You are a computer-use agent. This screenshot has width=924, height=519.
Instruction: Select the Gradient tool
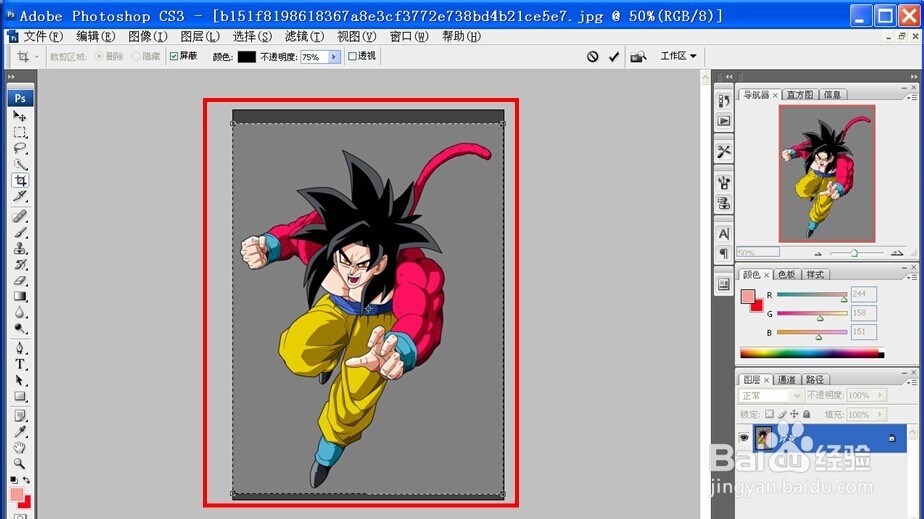(20, 296)
